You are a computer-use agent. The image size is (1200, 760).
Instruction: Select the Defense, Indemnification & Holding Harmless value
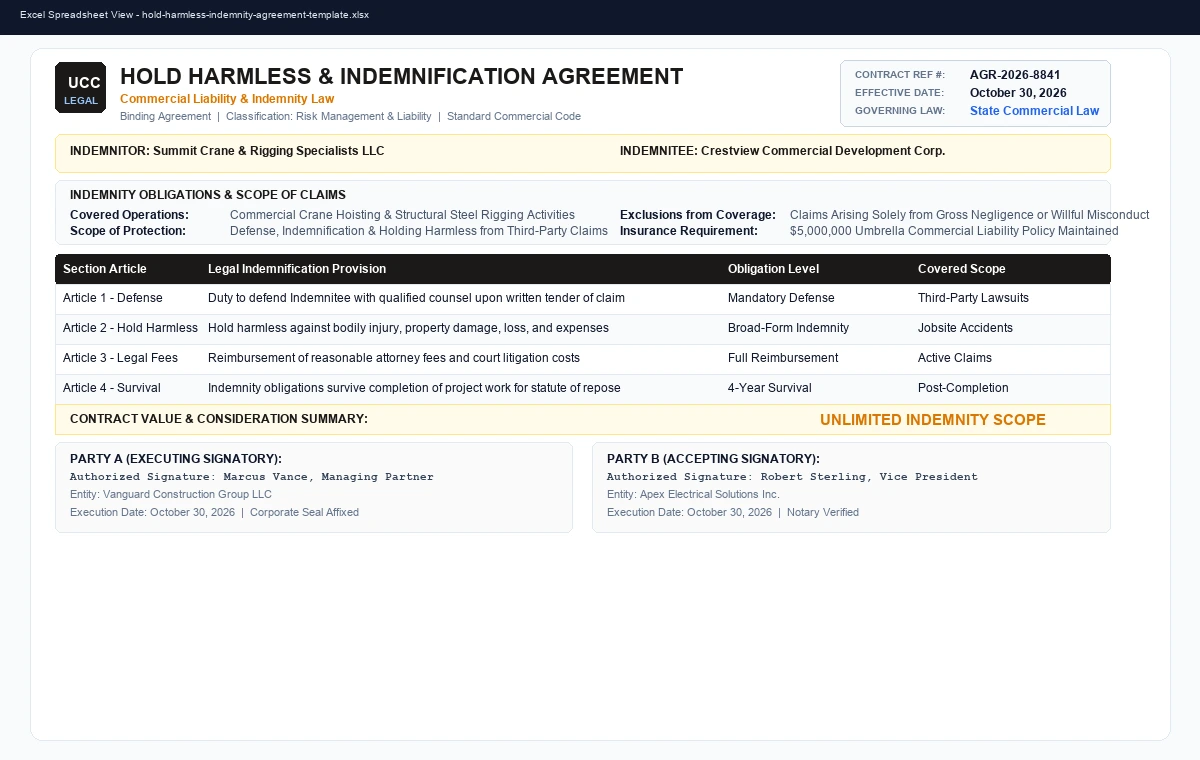click(418, 231)
